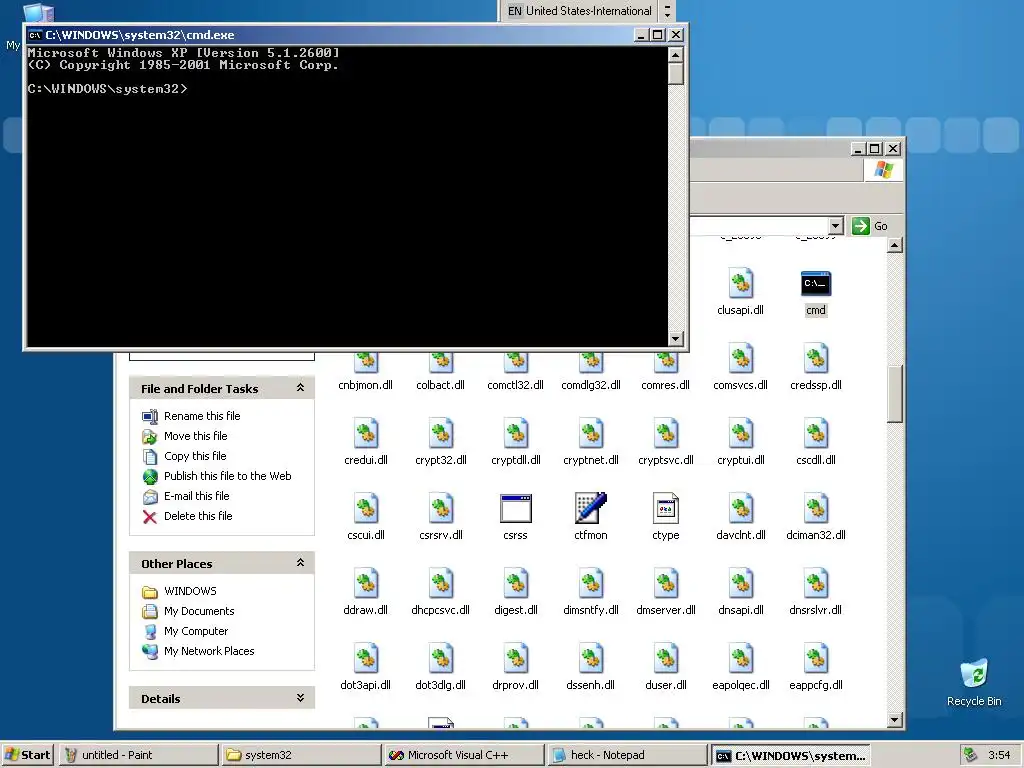Open the Start menu
1024x768 pixels.
coord(27,755)
